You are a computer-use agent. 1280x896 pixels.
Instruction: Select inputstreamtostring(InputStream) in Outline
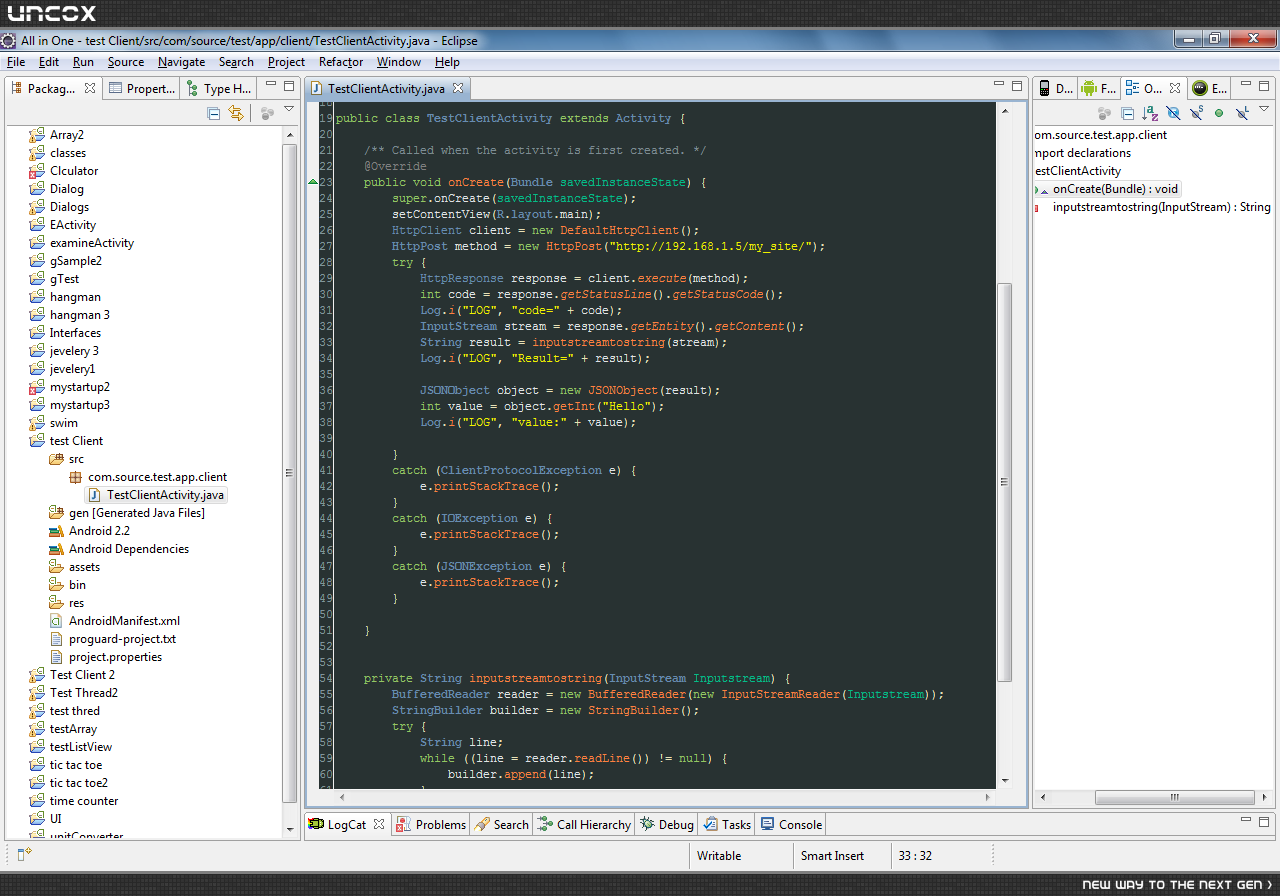(1161, 207)
